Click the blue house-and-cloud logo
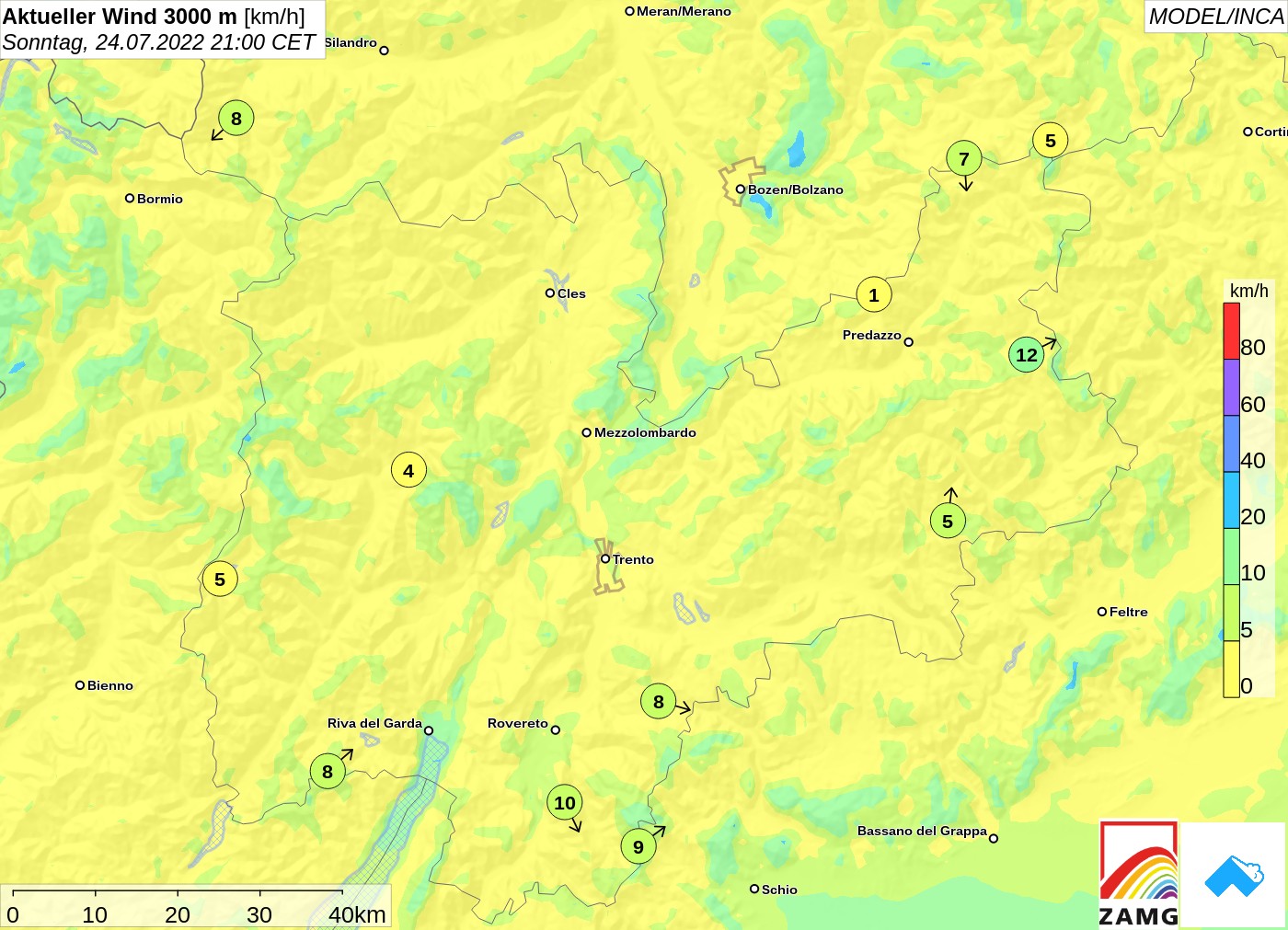 pos(1234,876)
